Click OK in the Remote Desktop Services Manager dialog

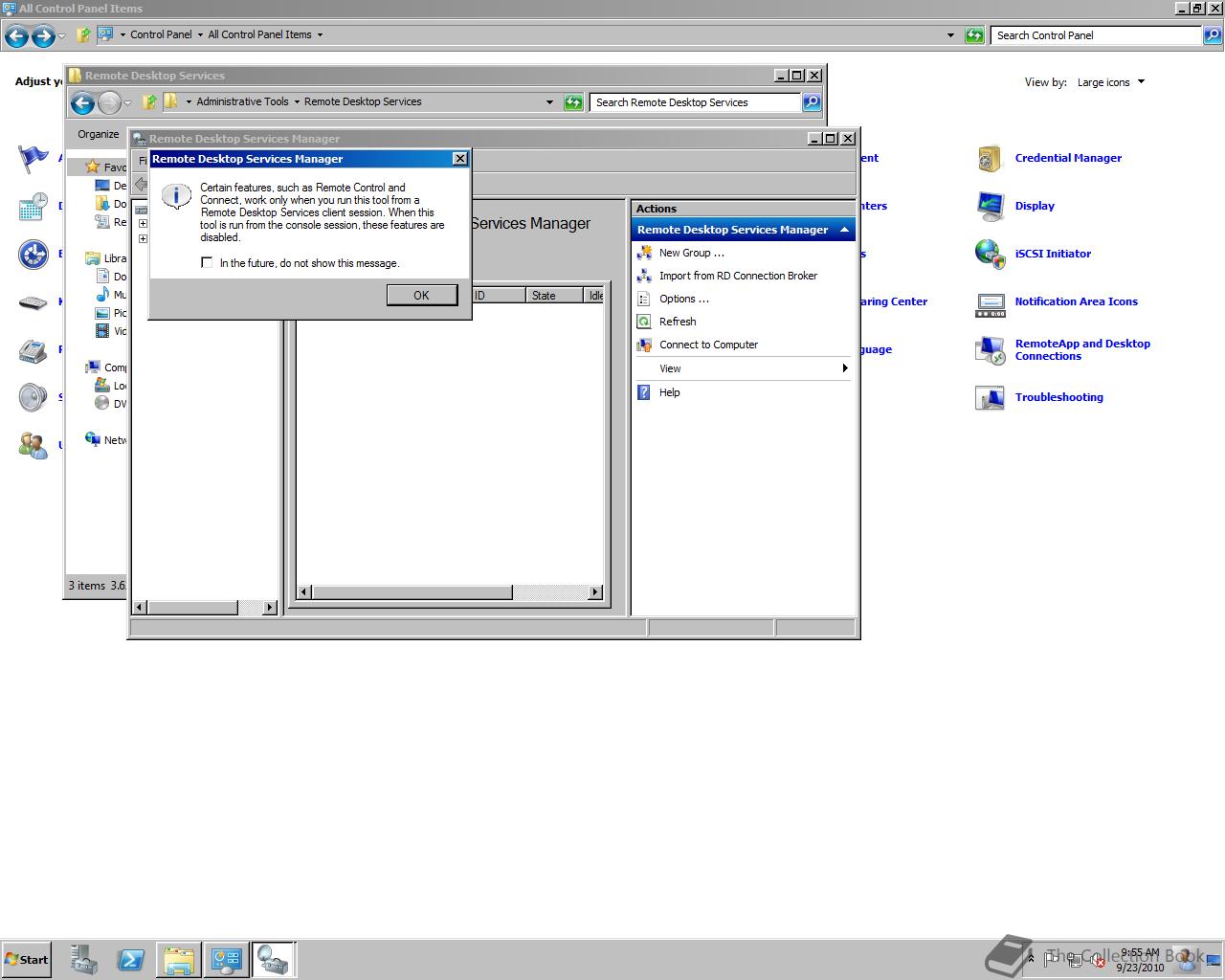421,296
